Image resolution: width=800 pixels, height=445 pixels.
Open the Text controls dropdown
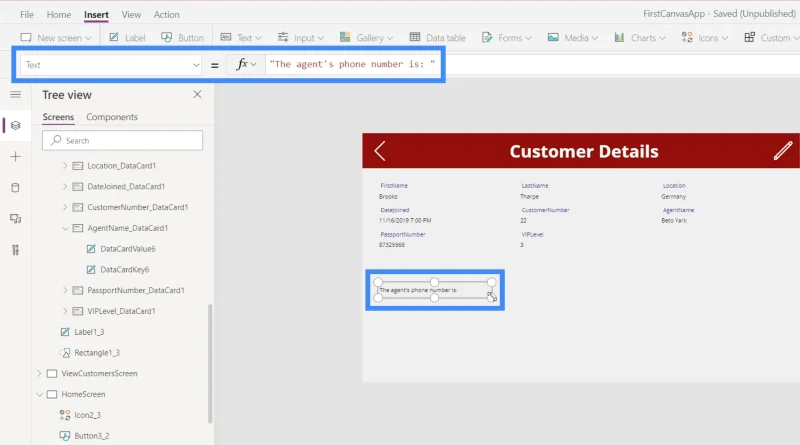(241, 38)
